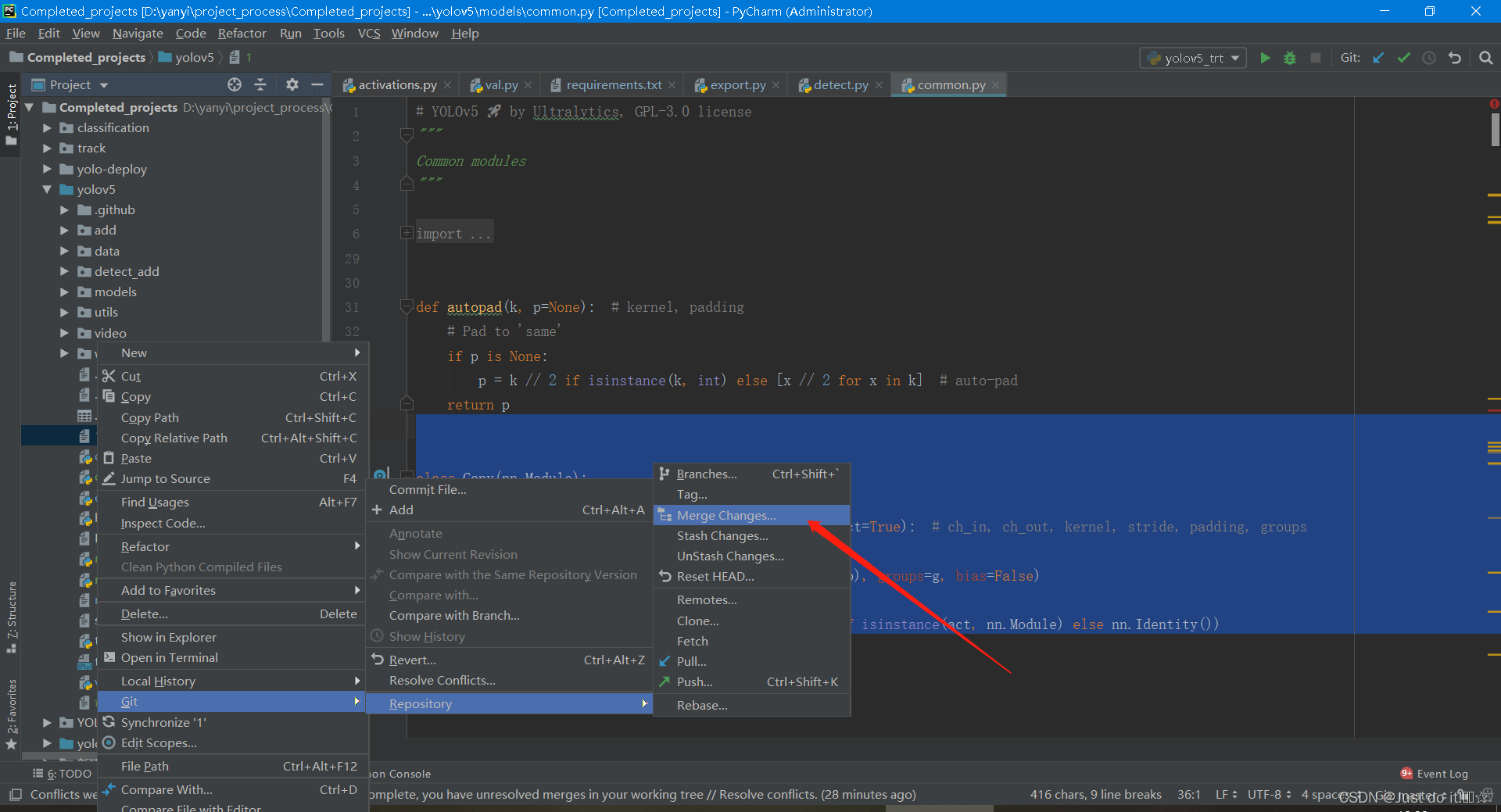Open Project panel settings gear
This screenshot has width=1501, height=812.
click(x=292, y=84)
